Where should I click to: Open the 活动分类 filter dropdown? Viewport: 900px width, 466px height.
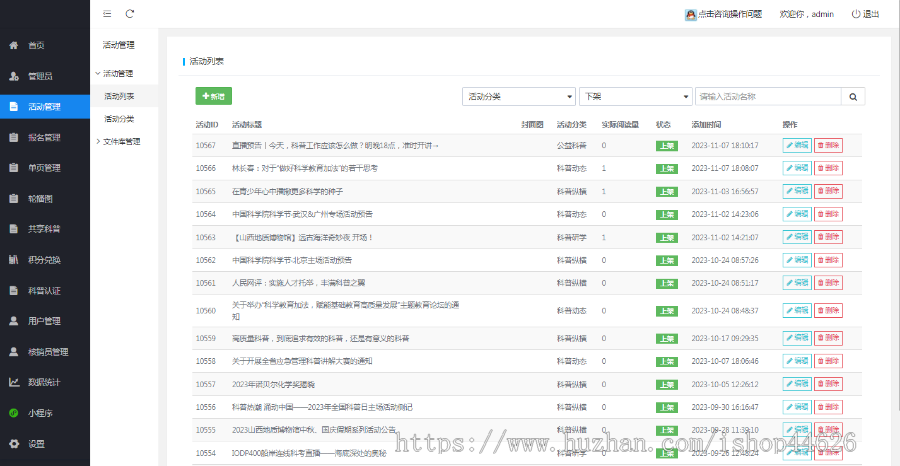tap(519, 97)
